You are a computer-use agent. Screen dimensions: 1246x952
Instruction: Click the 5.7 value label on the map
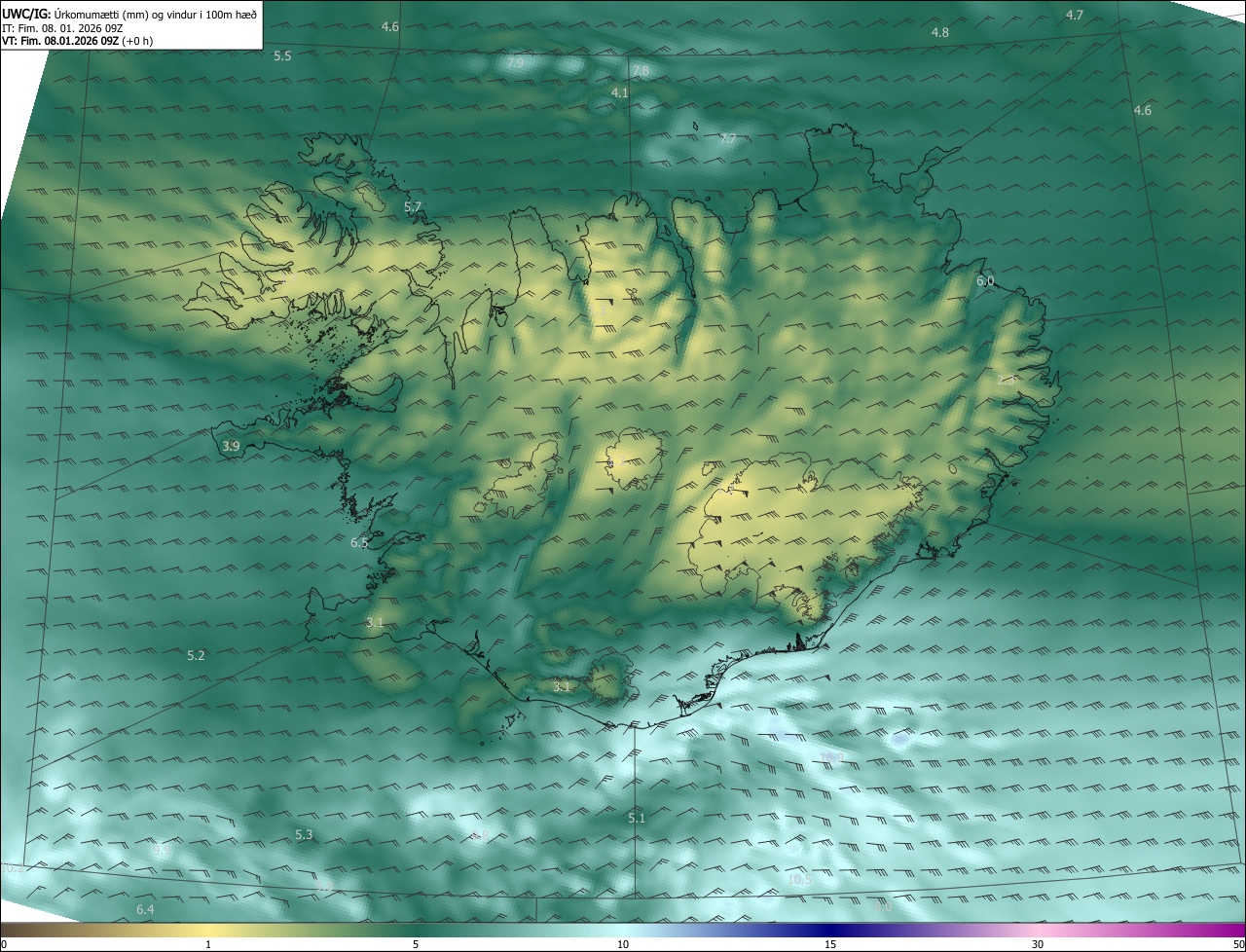click(413, 207)
